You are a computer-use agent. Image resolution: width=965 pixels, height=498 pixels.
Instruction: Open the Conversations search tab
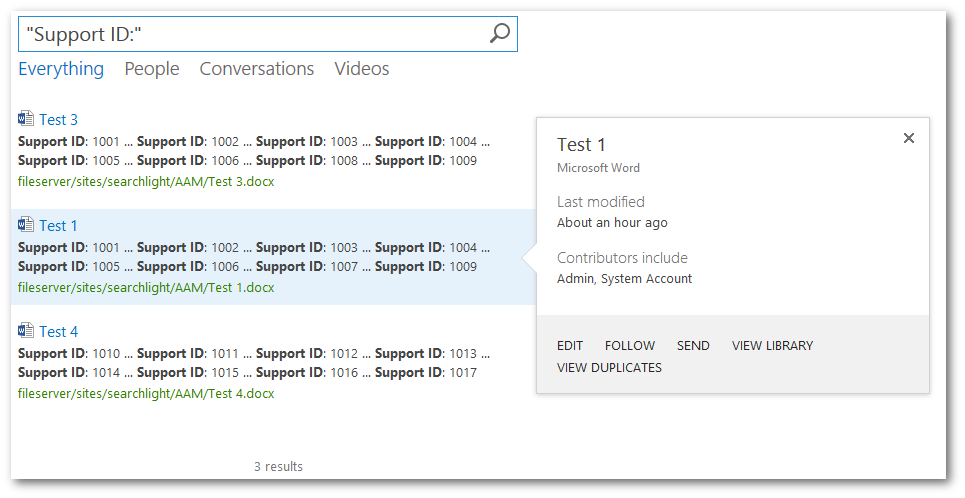coord(257,69)
